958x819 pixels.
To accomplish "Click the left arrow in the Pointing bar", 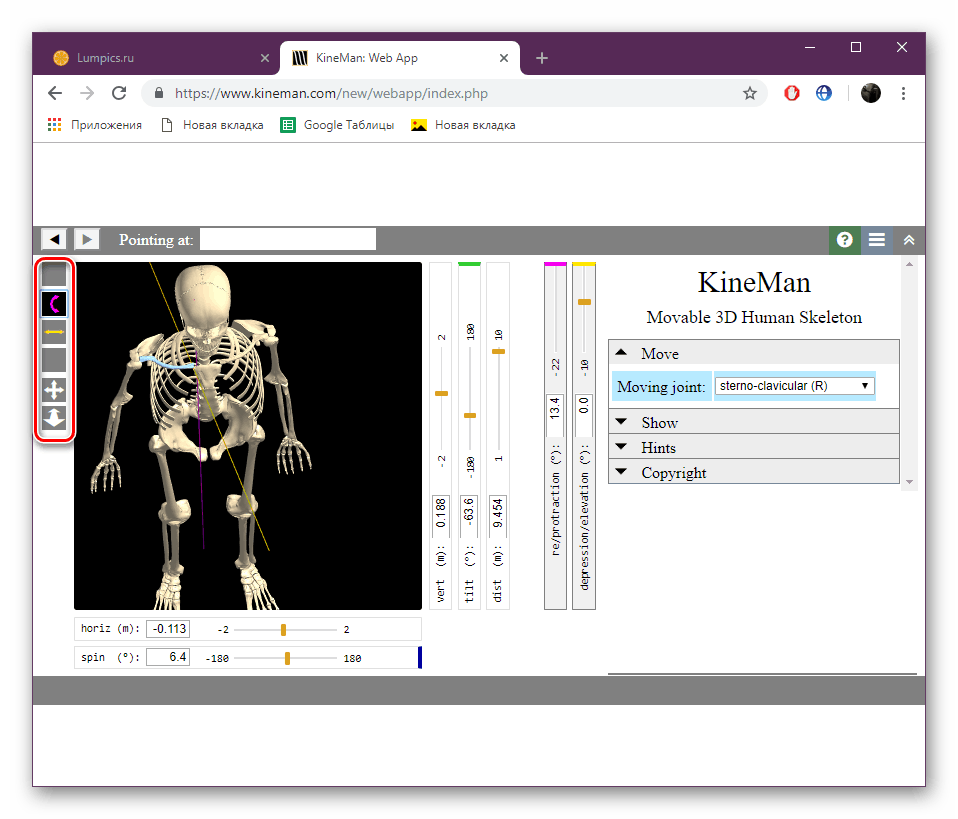I will (53, 239).
